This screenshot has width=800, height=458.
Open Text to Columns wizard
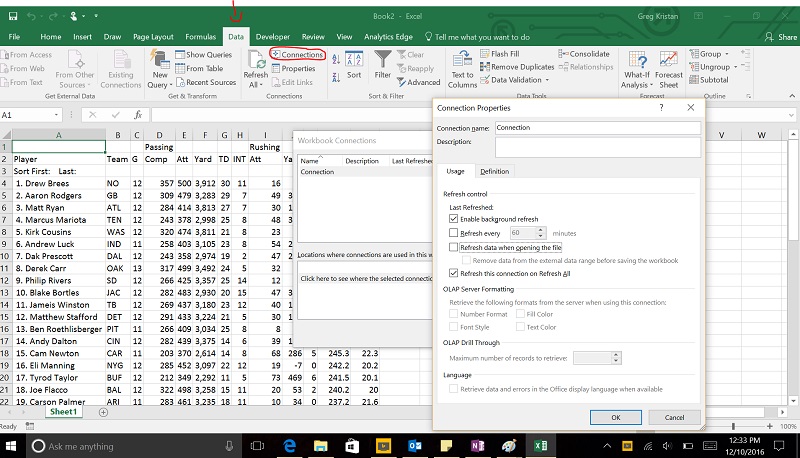point(462,69)
